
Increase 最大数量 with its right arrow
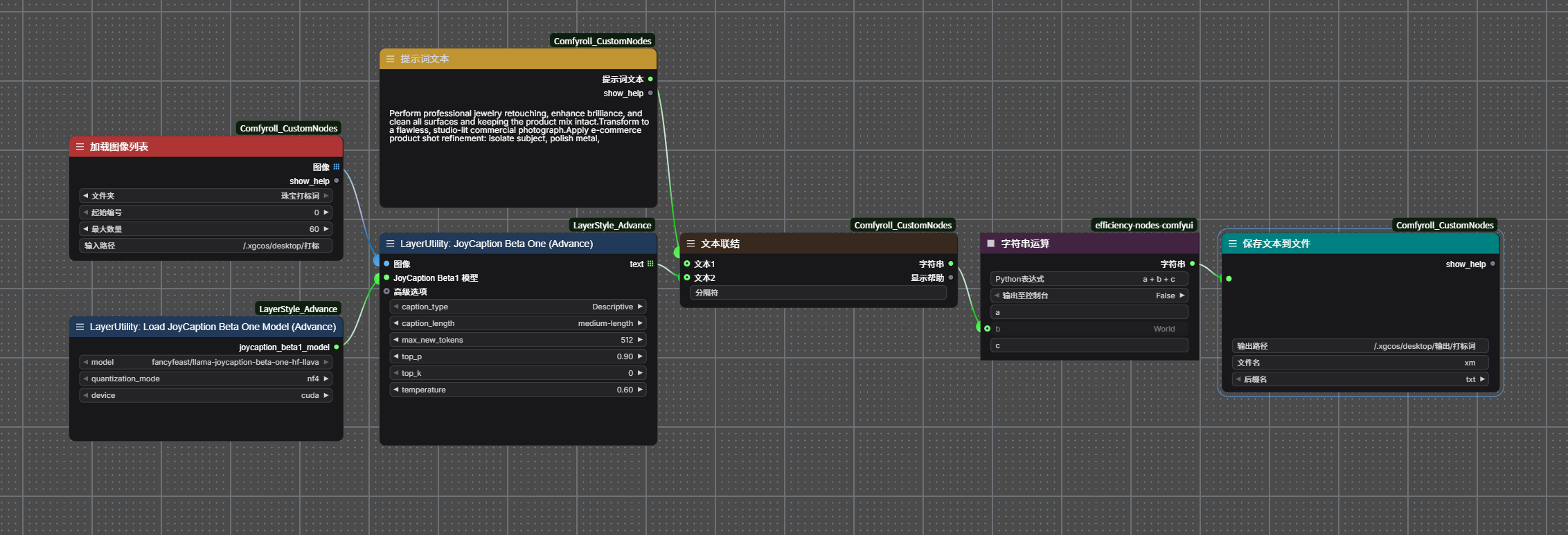tap(326, 229)
